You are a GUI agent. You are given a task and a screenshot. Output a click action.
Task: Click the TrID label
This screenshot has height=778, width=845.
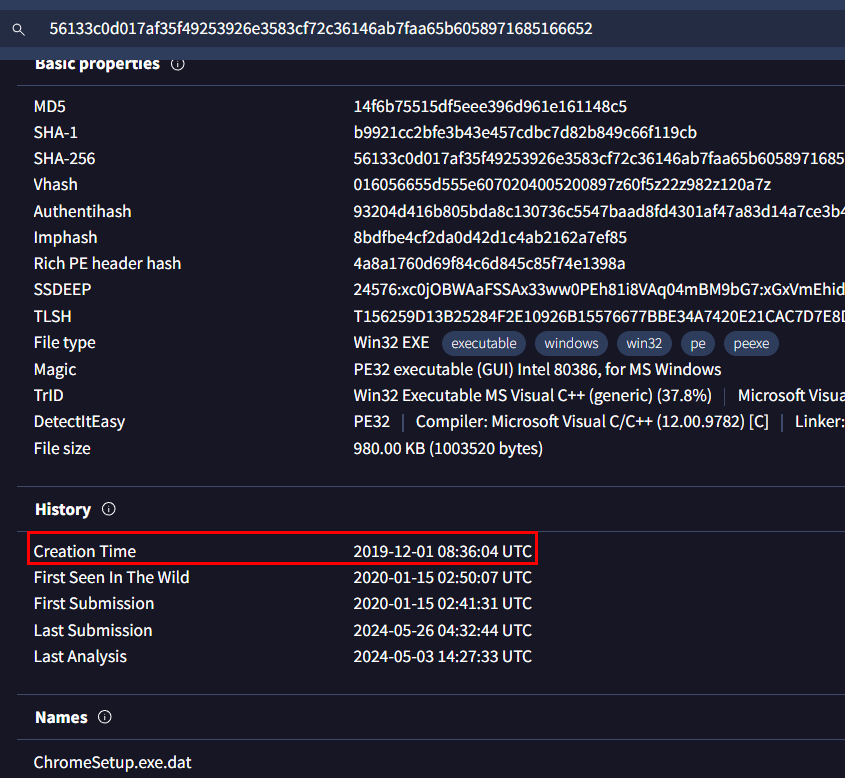49,395
